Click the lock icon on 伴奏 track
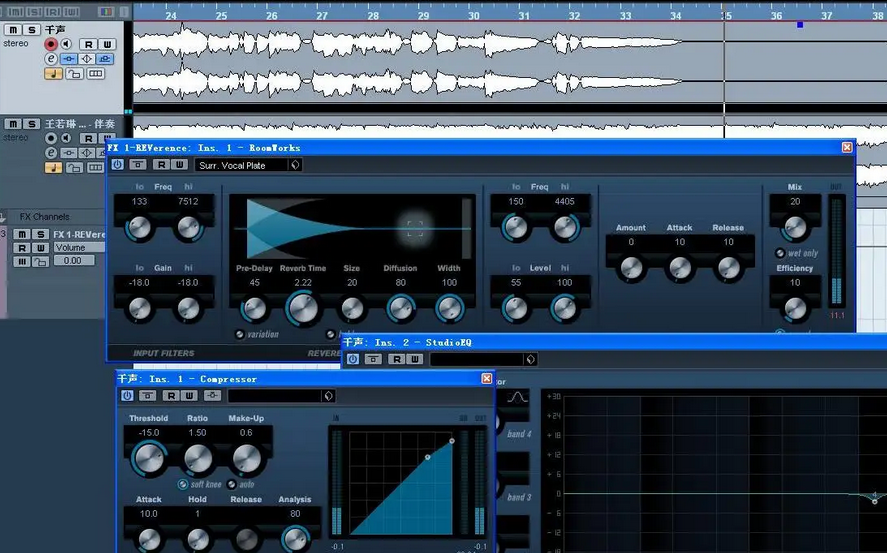Image resolution: width=887 pixels, height=553 pixels. click(74, 167)
